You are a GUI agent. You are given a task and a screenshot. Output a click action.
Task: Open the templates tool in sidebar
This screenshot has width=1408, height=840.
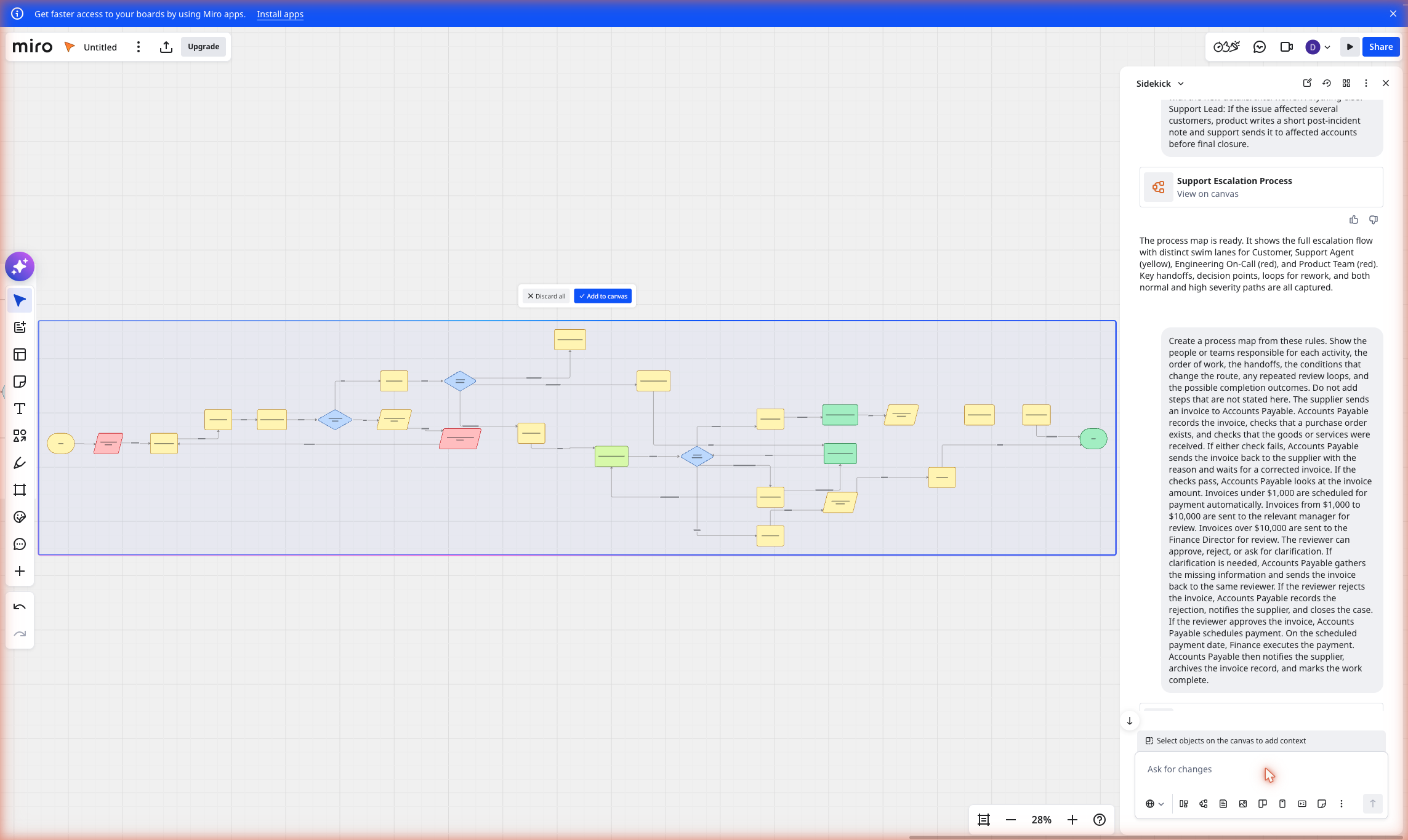click(20, 354)
